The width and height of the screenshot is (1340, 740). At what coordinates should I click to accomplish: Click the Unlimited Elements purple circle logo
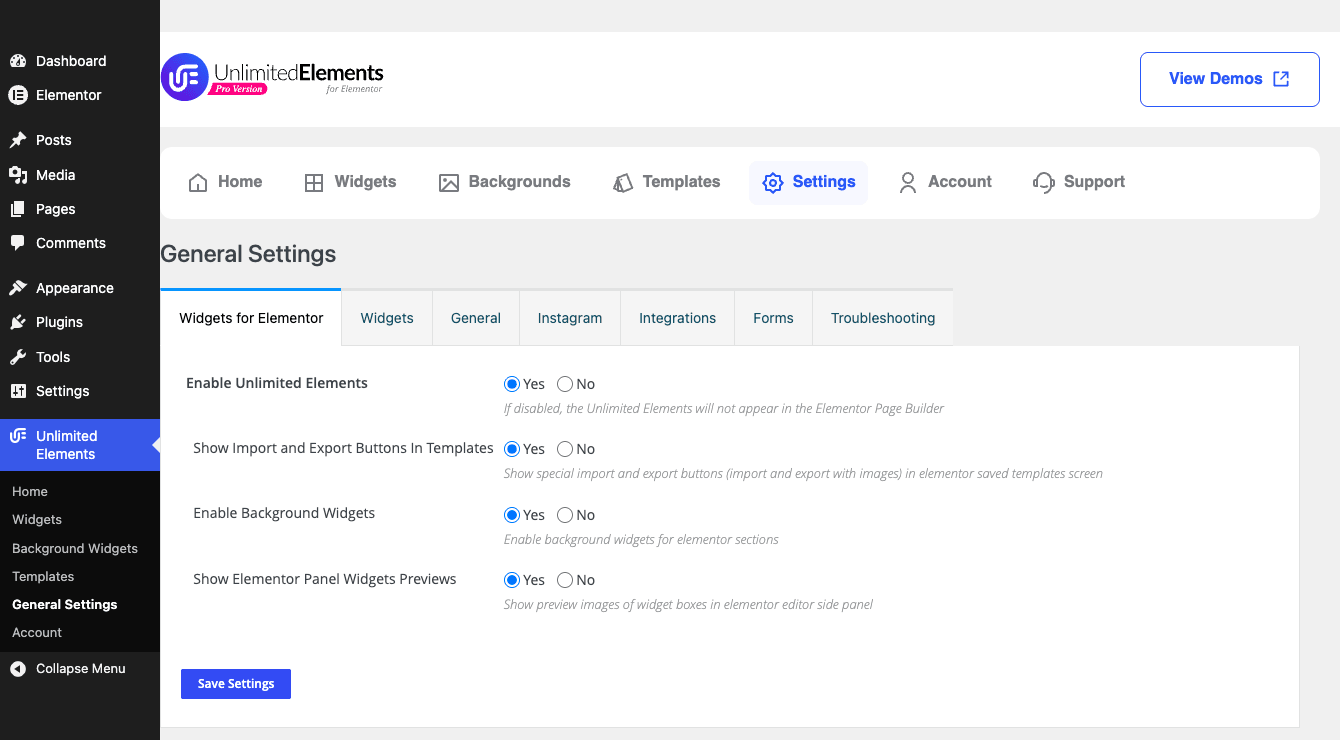coord(185,77)
